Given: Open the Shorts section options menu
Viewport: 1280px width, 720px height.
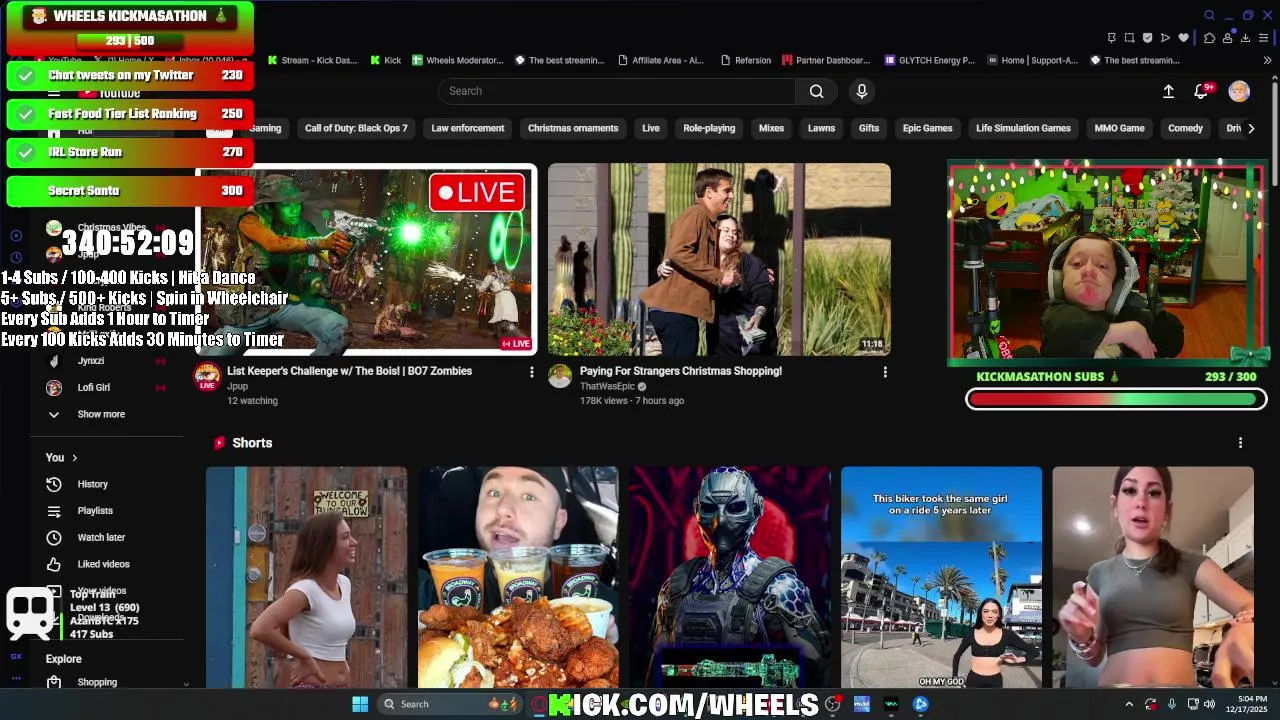Looking at the screenshot, I should (x=1241, y=443).
